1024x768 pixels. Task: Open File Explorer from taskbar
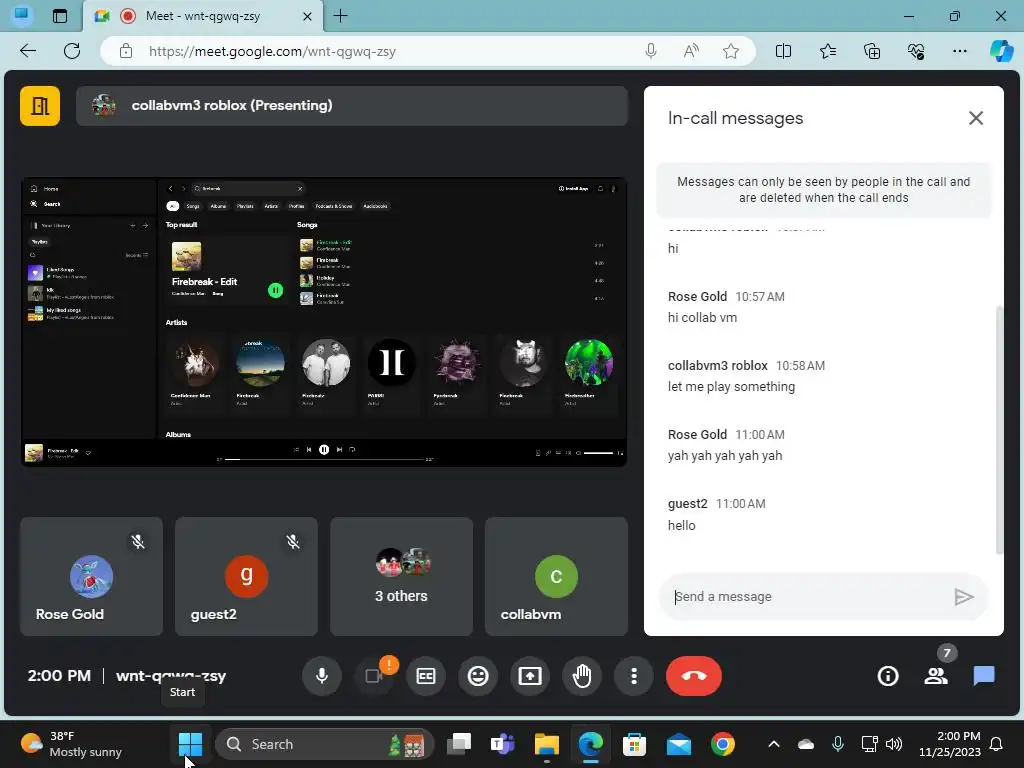click(547, 744)
